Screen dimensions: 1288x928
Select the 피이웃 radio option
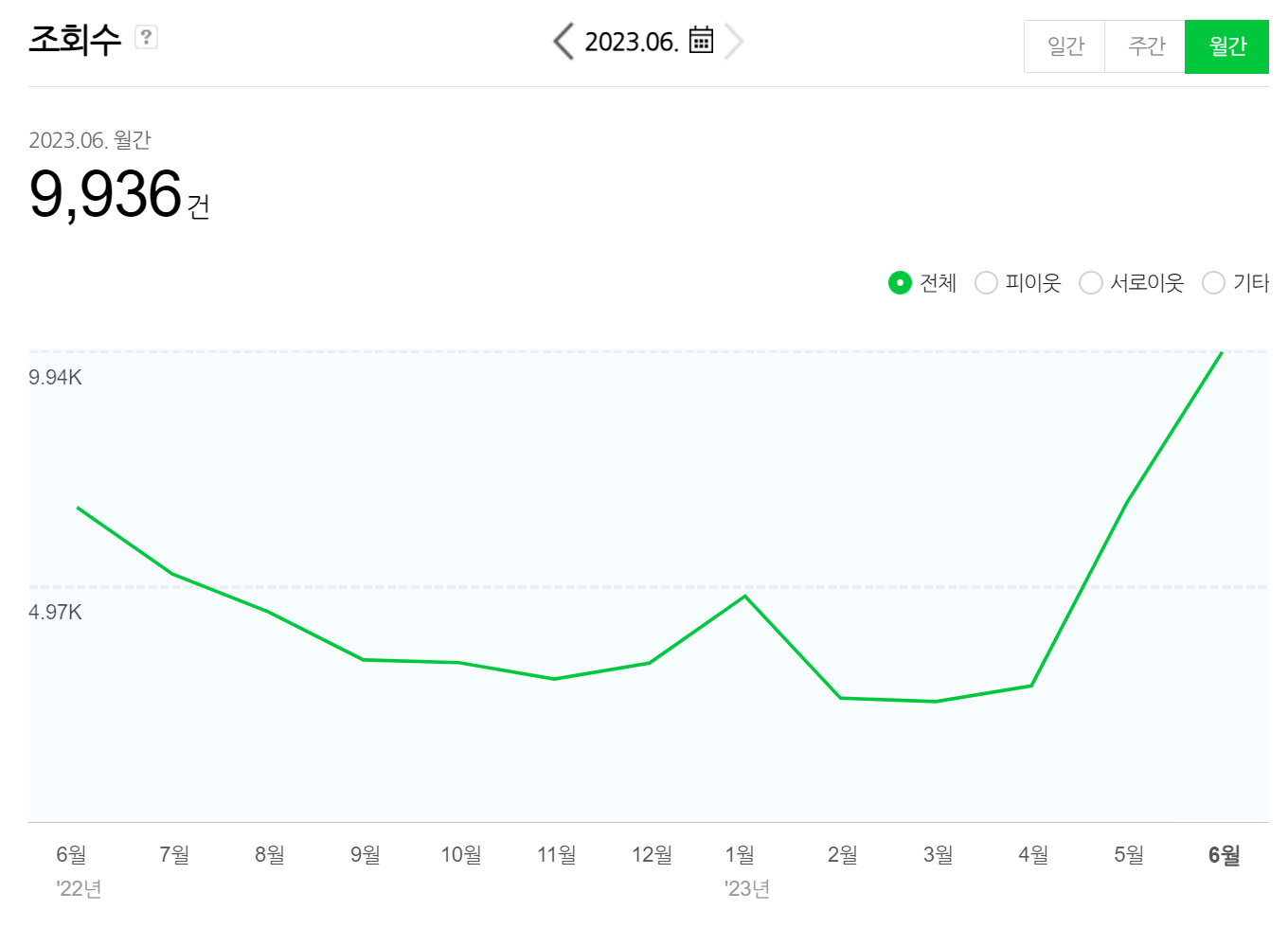(x=986, y=283)
